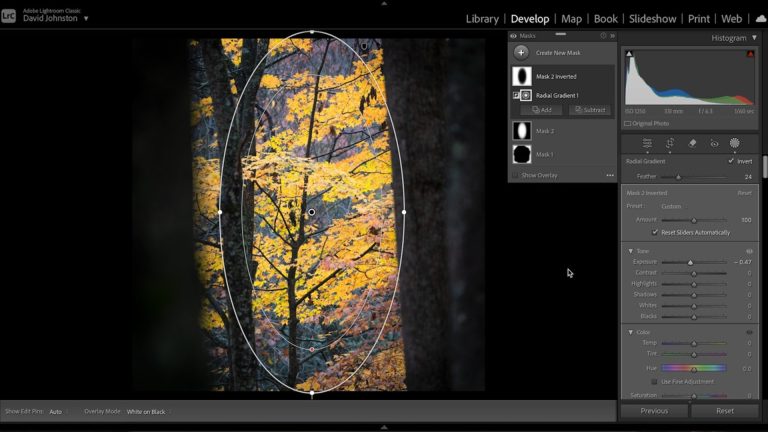This screenshot has width=768, height=432.
Task: Select the Crop overlay tool
Action: click(x=670, y=143)
